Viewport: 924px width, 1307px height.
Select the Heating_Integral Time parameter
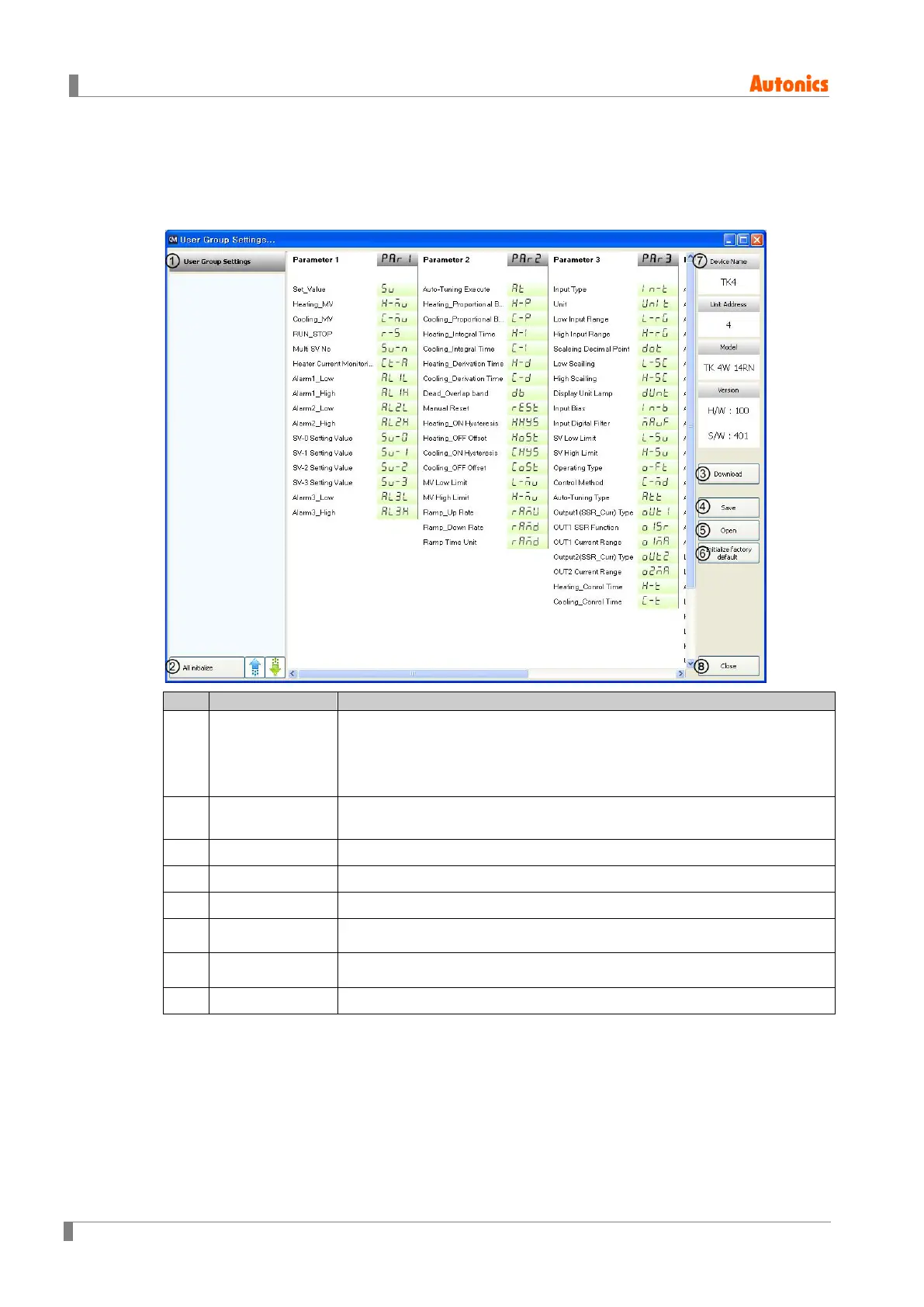click(459, 335)
